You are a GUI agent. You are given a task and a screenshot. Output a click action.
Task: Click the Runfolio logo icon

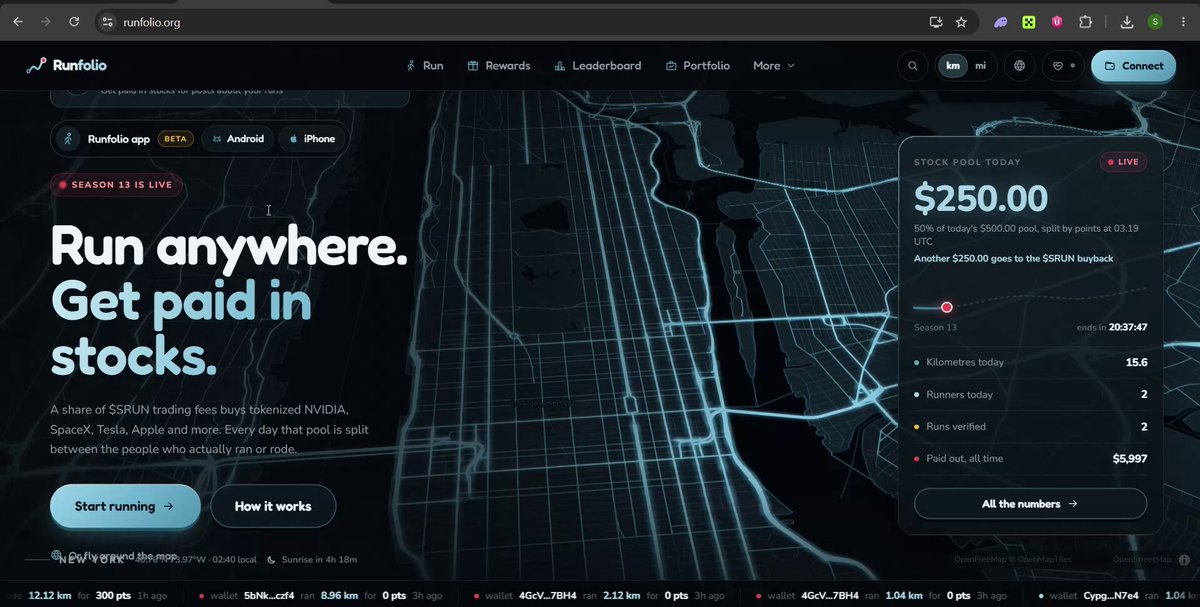pyautogui.click(x=36, y=66)
